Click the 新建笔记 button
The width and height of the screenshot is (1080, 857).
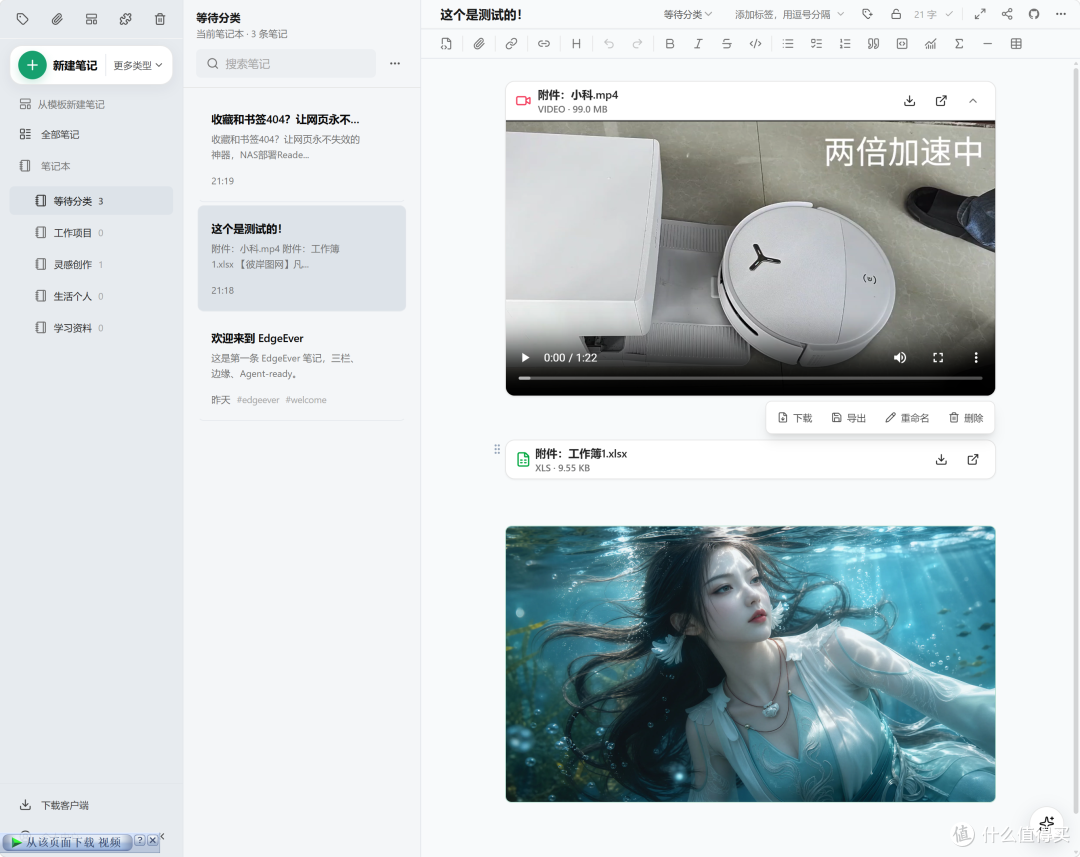(x=59, y=65)
